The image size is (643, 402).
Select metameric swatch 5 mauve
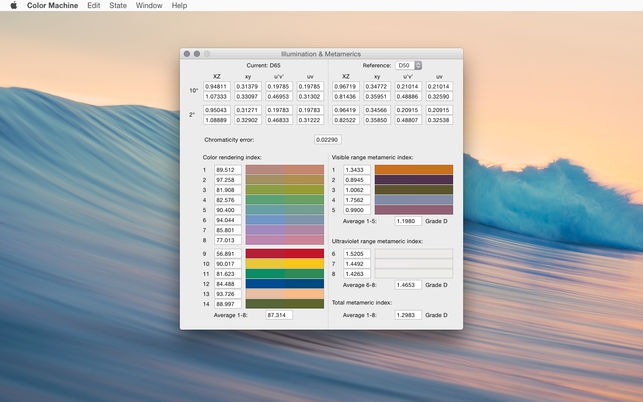tap(414, 210)
